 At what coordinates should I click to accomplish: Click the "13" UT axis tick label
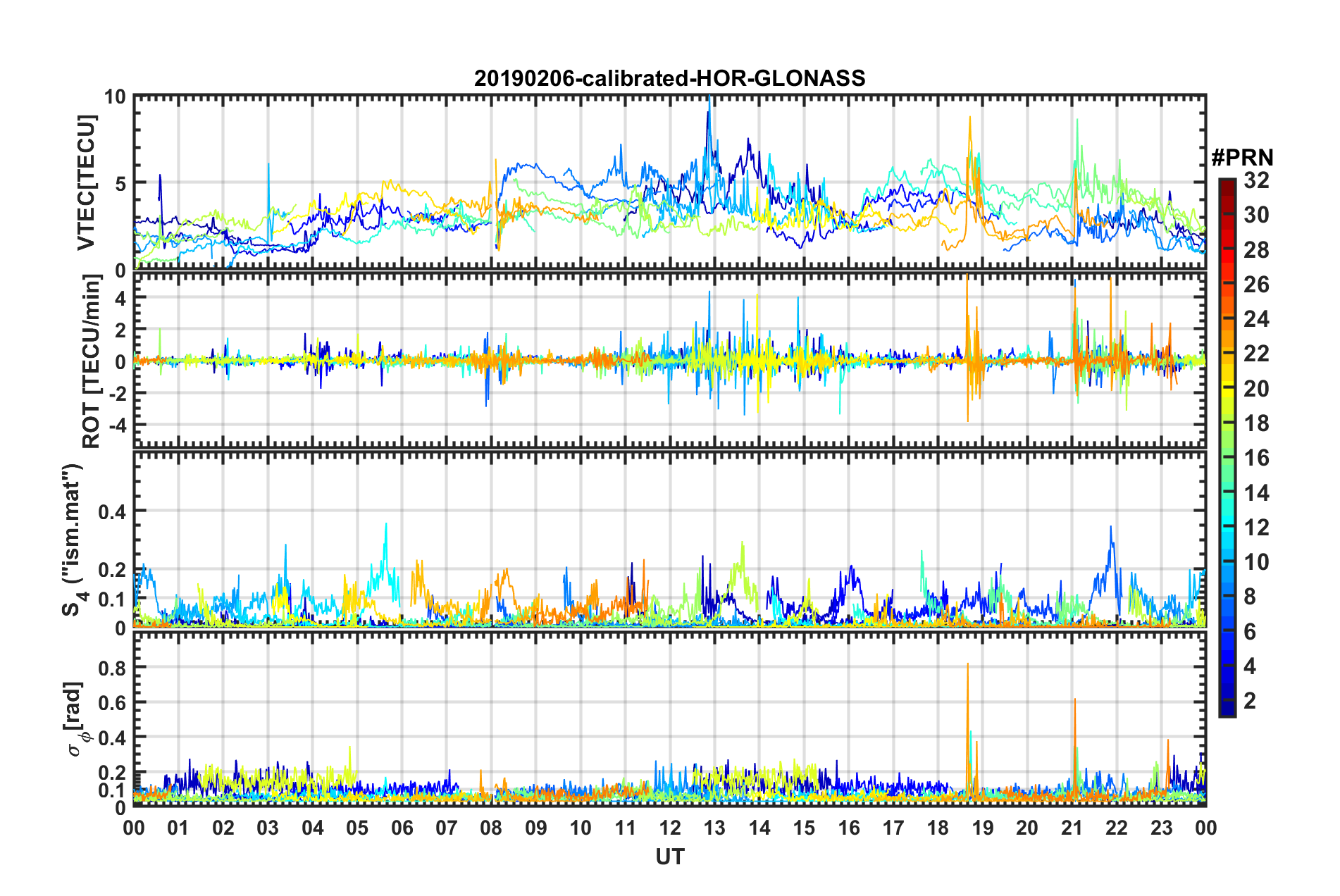714,828
